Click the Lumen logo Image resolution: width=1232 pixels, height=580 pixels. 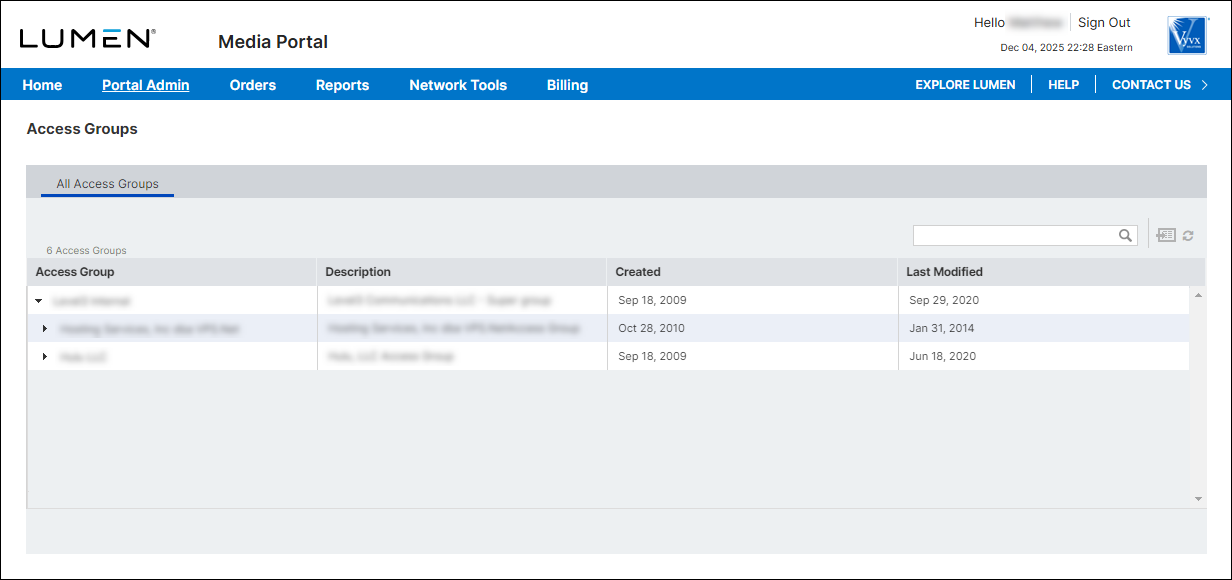(x=87, y=39)
